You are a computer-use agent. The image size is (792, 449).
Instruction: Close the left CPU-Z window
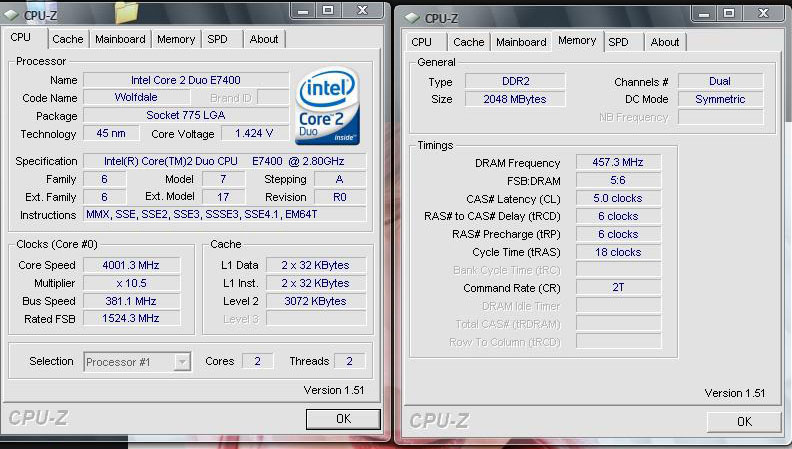tap(362, 11)
